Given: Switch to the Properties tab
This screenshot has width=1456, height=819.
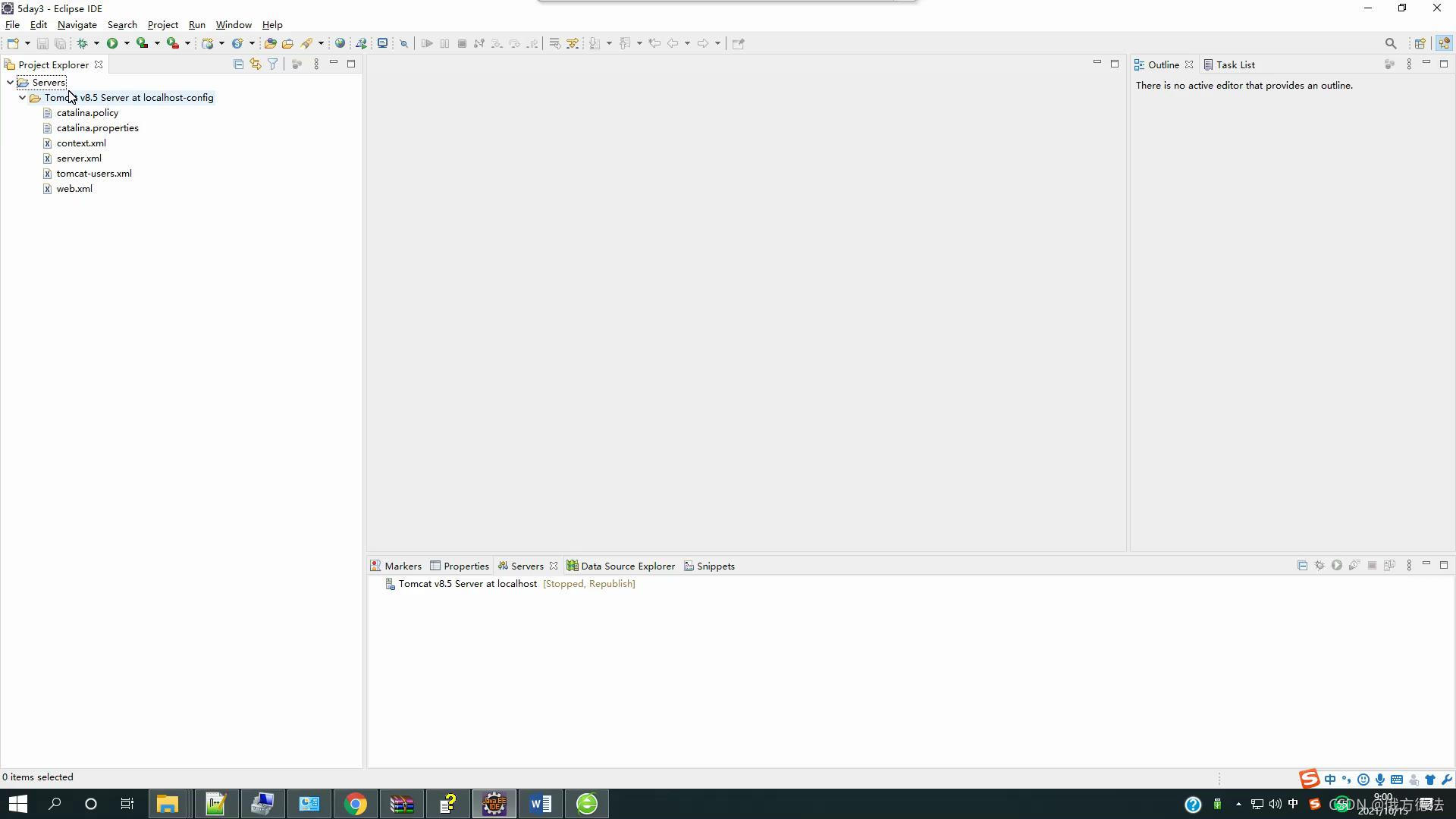Looking at the screenshot, I should (460, 566).
